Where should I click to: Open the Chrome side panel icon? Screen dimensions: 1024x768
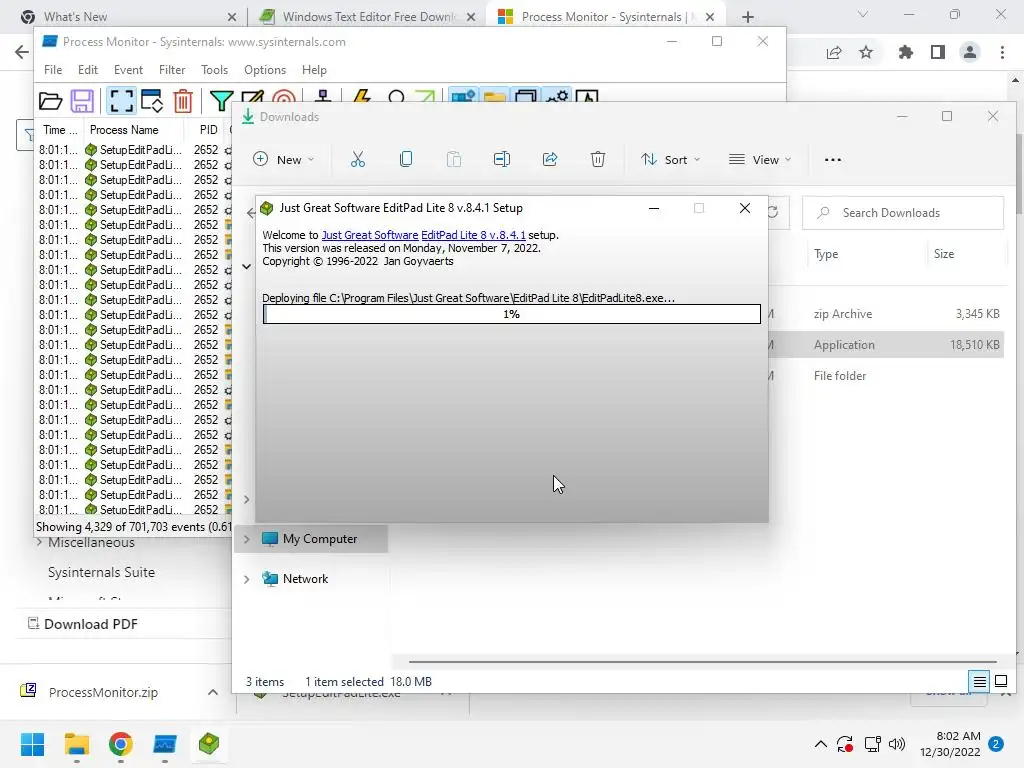coord(938,52)
